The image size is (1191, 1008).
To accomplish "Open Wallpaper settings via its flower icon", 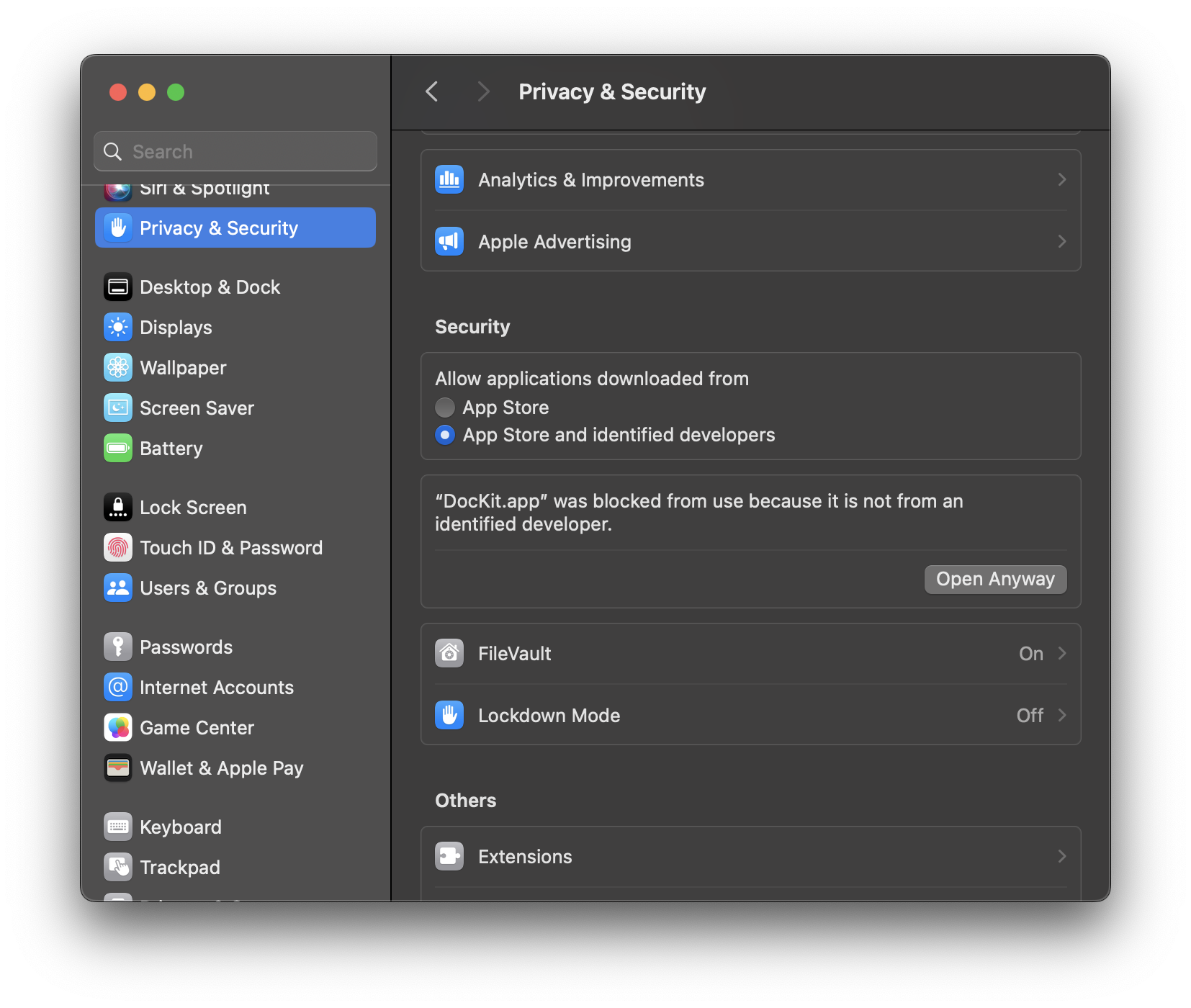I will (118, 367).
